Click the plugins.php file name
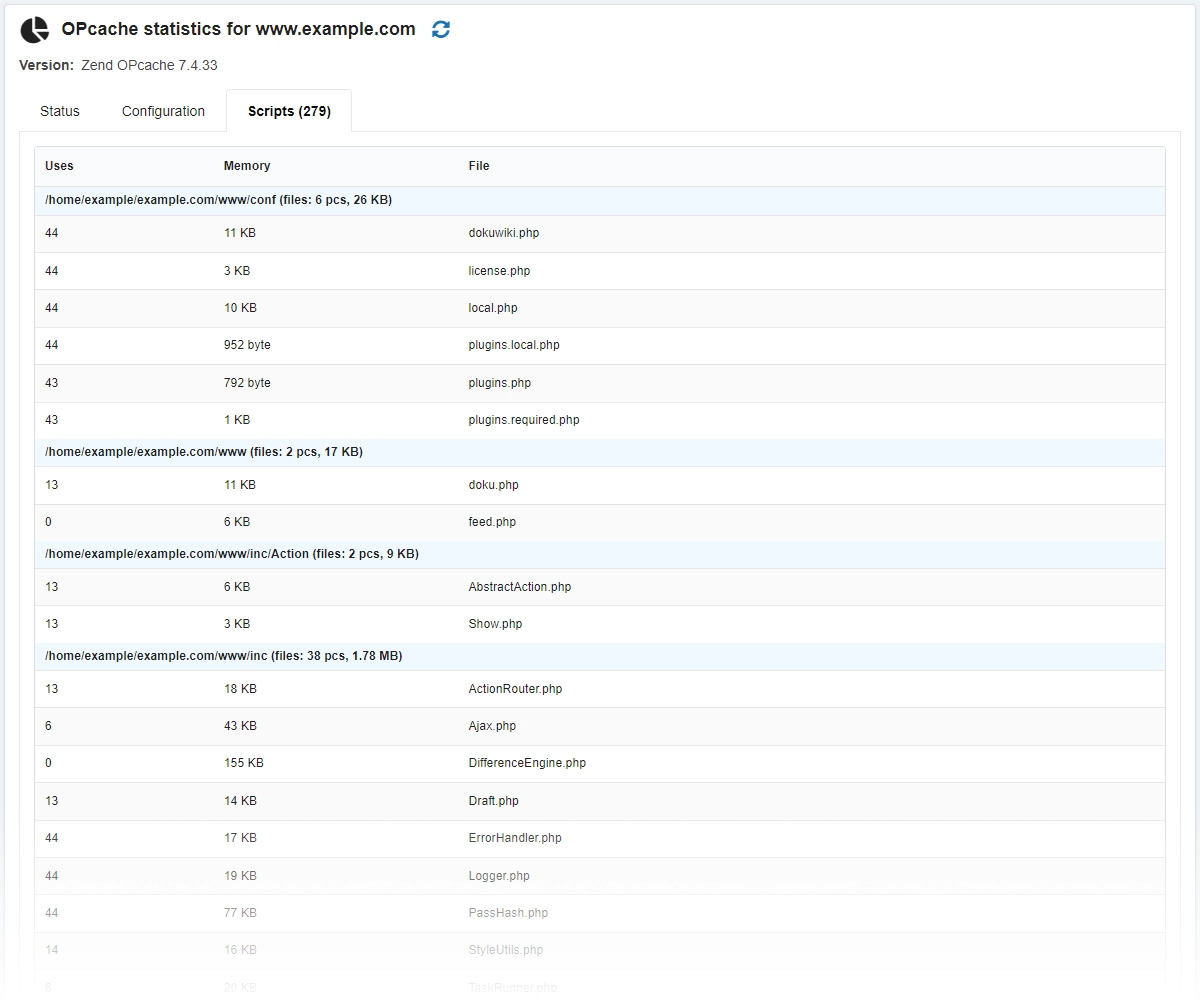This screenshot has height=1000, width=1200. pyautogui.click(x=499, y=383)
